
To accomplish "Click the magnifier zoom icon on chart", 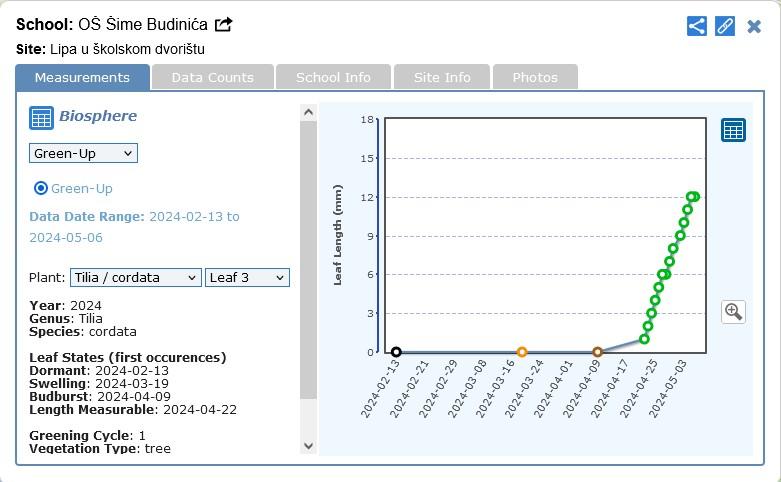I will pyautogui.click(x=733, y=311).
